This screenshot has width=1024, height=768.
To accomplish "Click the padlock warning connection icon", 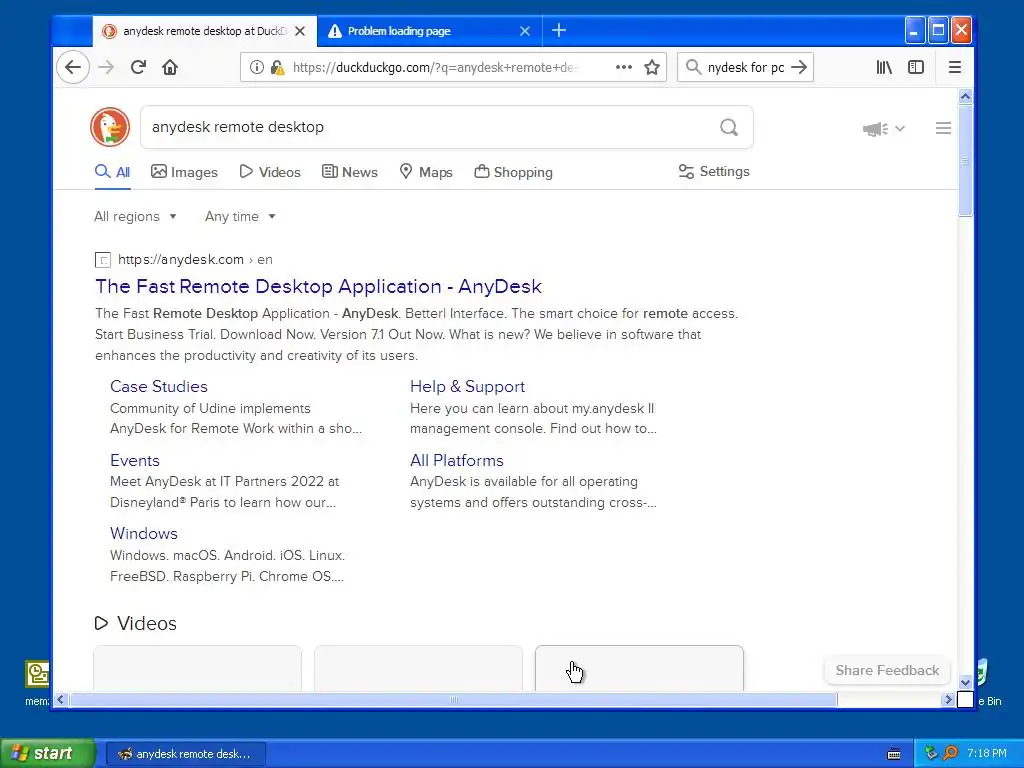I will (x=277, y=67).
